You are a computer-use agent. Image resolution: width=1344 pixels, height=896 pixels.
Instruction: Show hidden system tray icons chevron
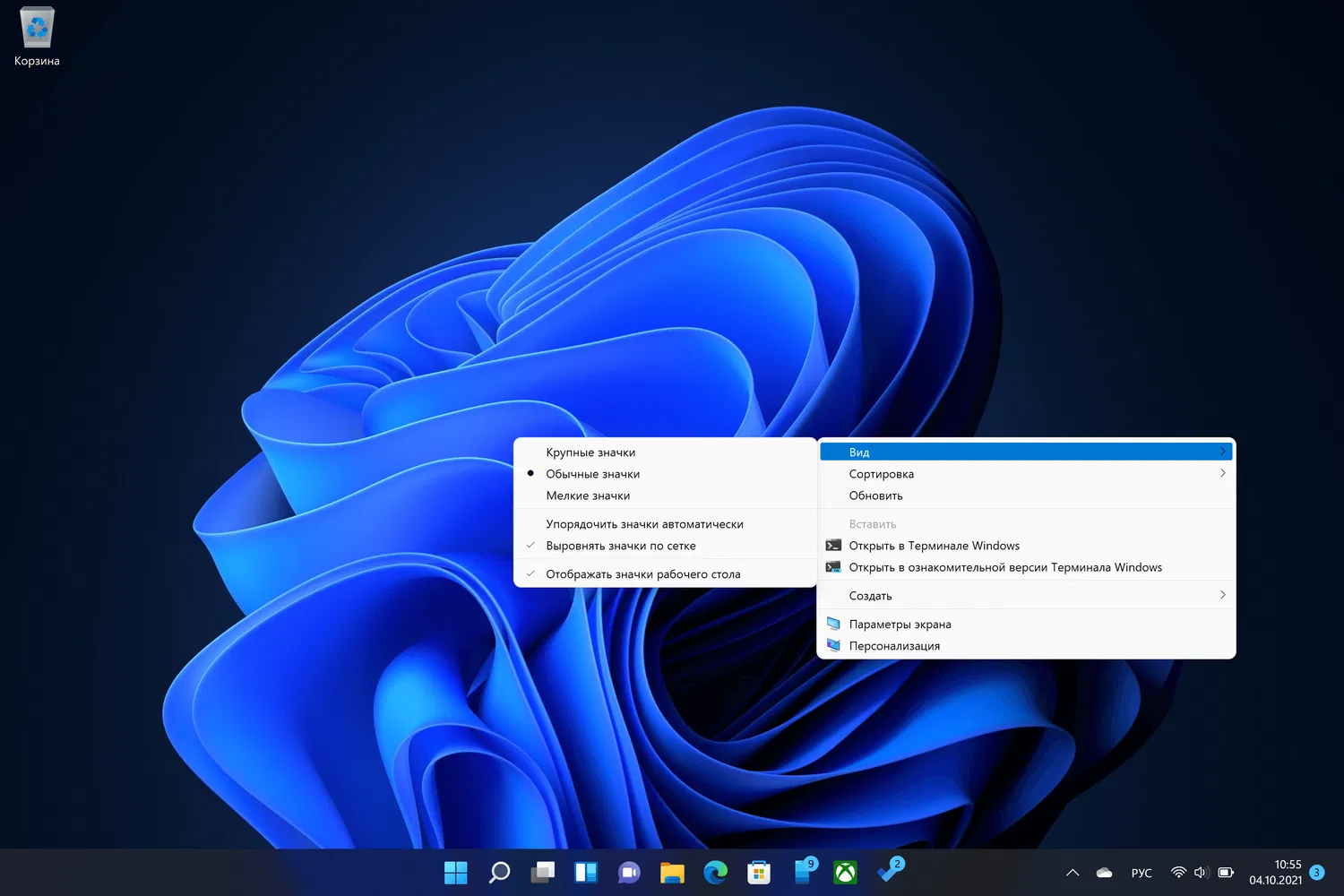coord(1072,873)
